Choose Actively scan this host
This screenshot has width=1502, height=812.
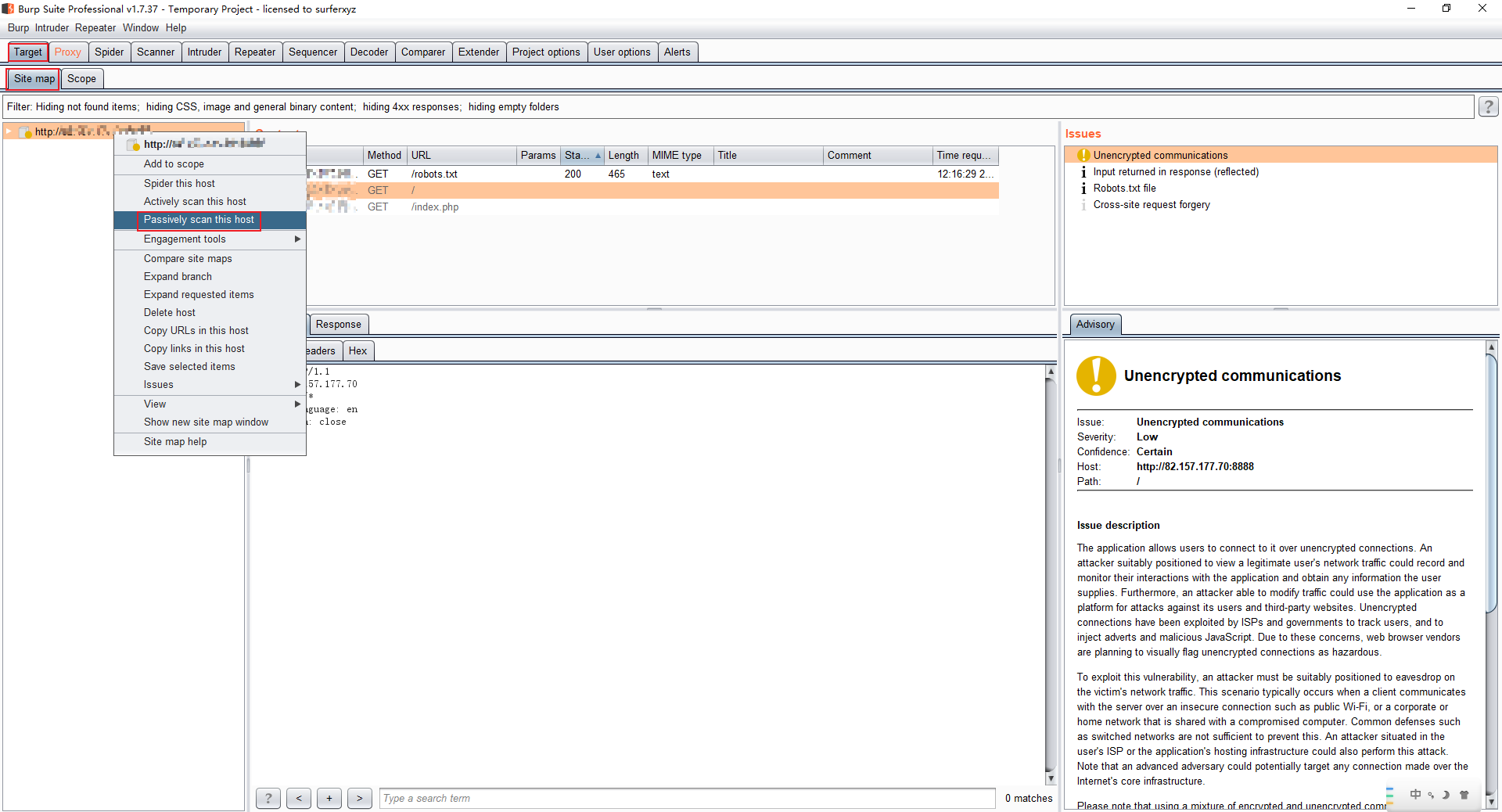click(210, 201)
